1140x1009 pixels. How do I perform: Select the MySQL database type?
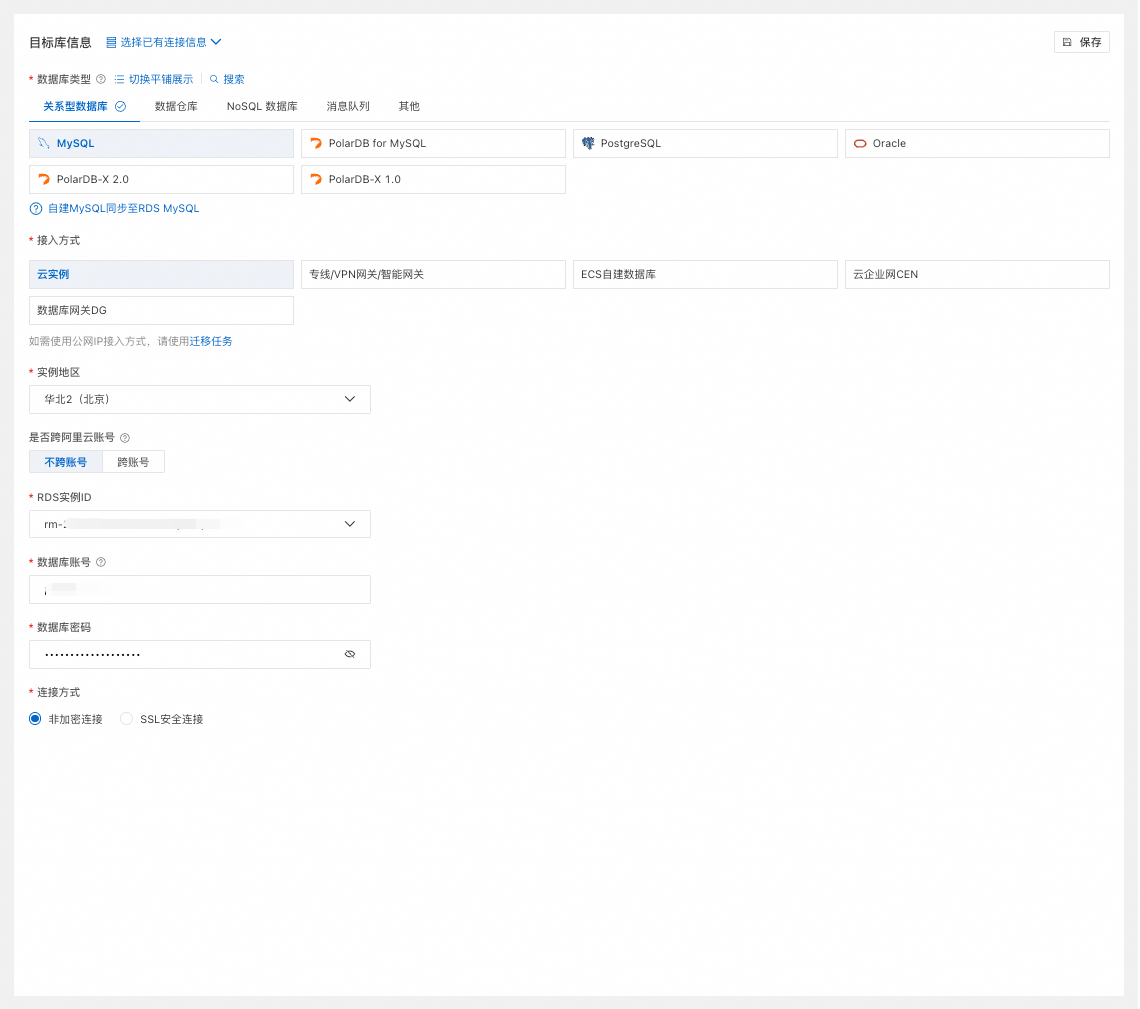161,143
